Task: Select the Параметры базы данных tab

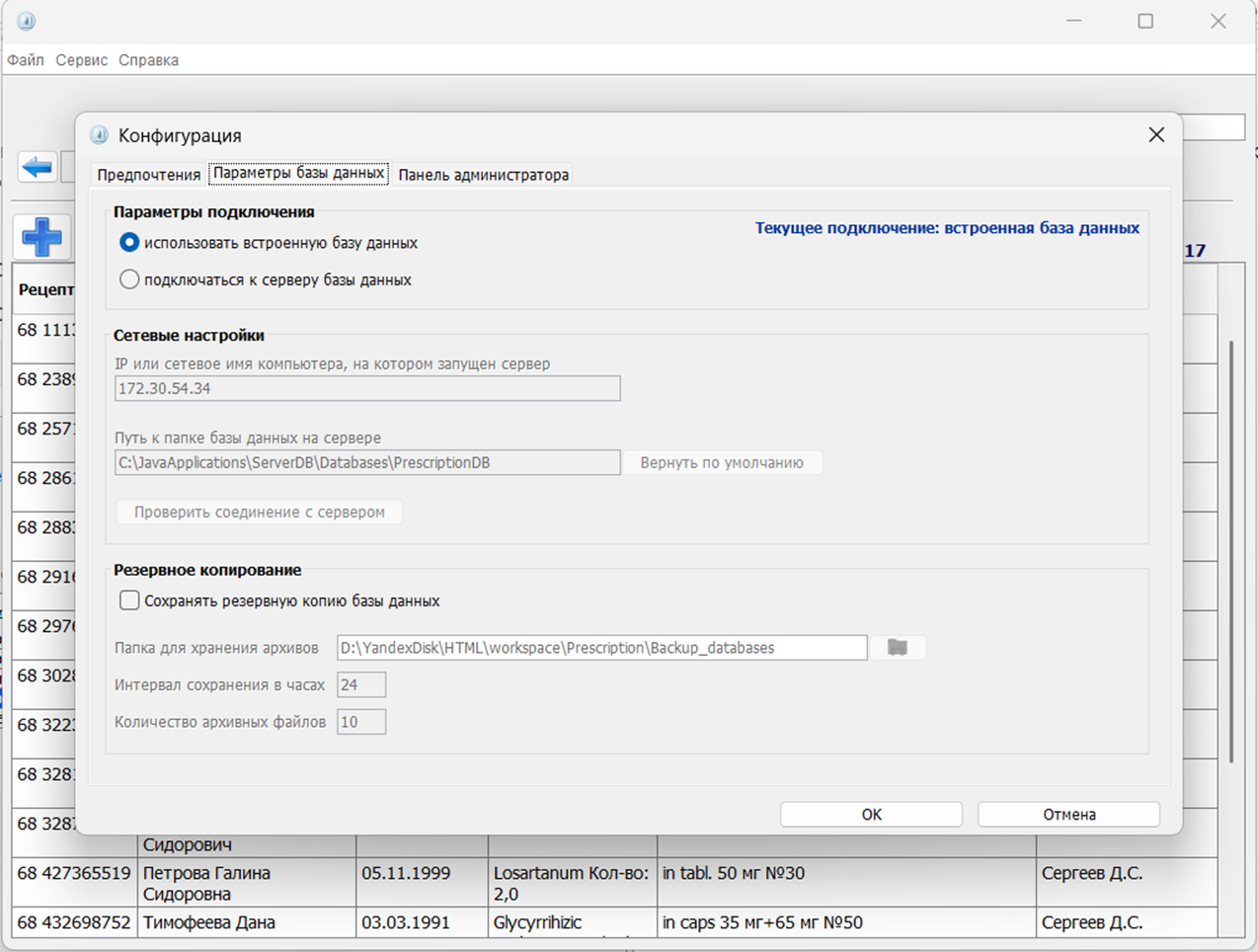Action: [x=298, y=174]
